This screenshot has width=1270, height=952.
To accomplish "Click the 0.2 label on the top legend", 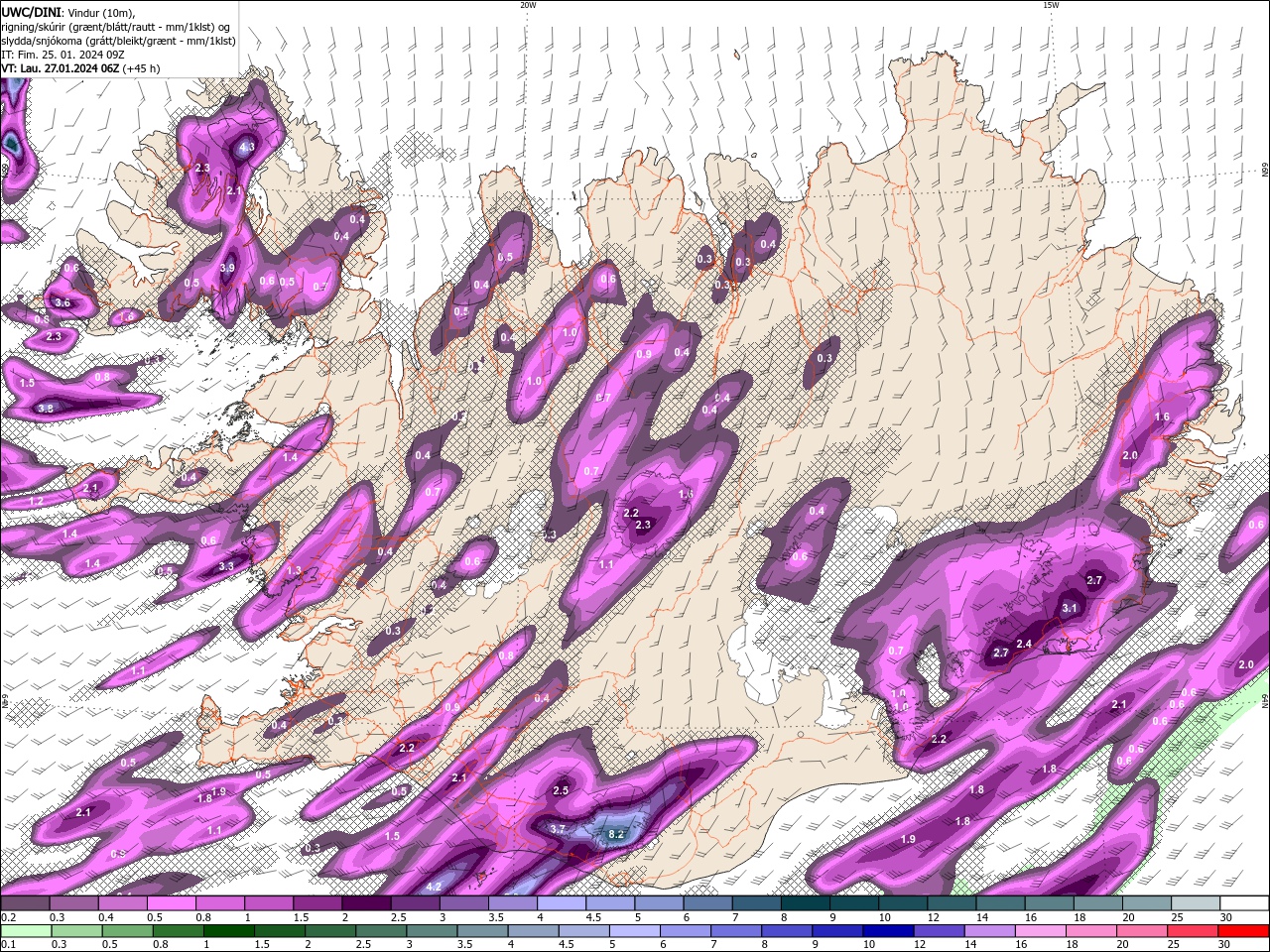I will pyautogui.click(x=8, y=917).
